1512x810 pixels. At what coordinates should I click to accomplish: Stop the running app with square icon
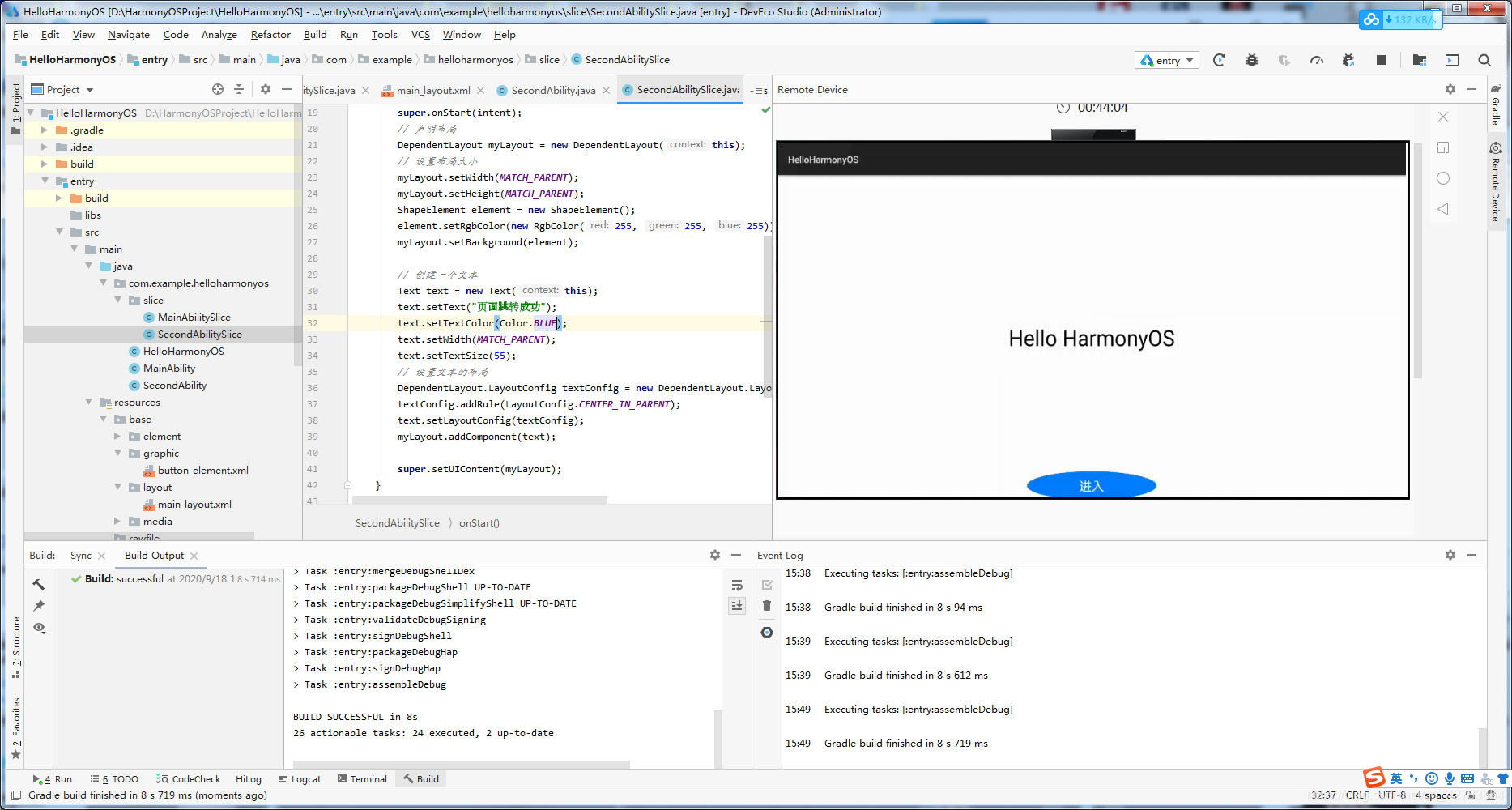tap(1382, 60)
